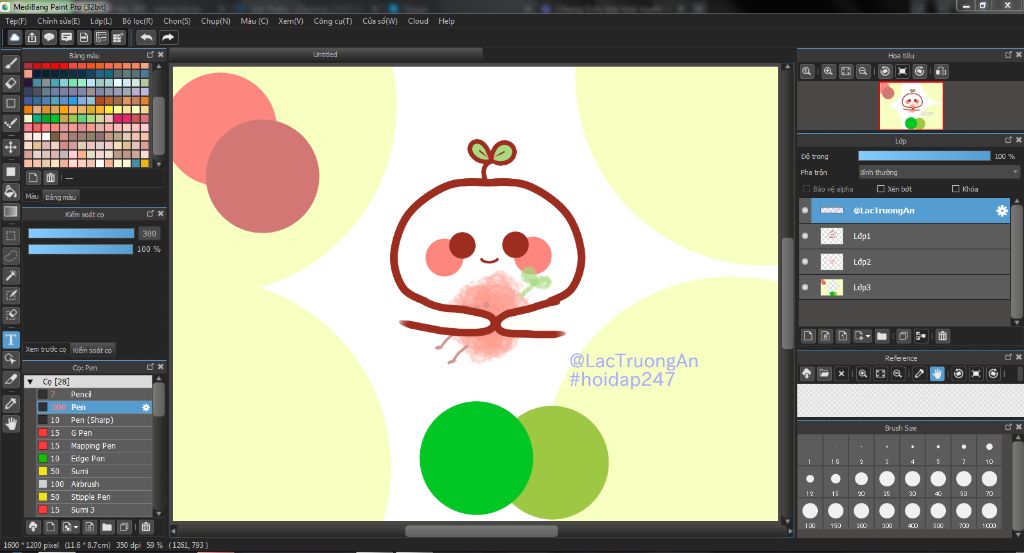Image resolution: width=1024 pixels, height=553 pixels.
Task: Select the Gradient tool
Action: coord(10,211)
